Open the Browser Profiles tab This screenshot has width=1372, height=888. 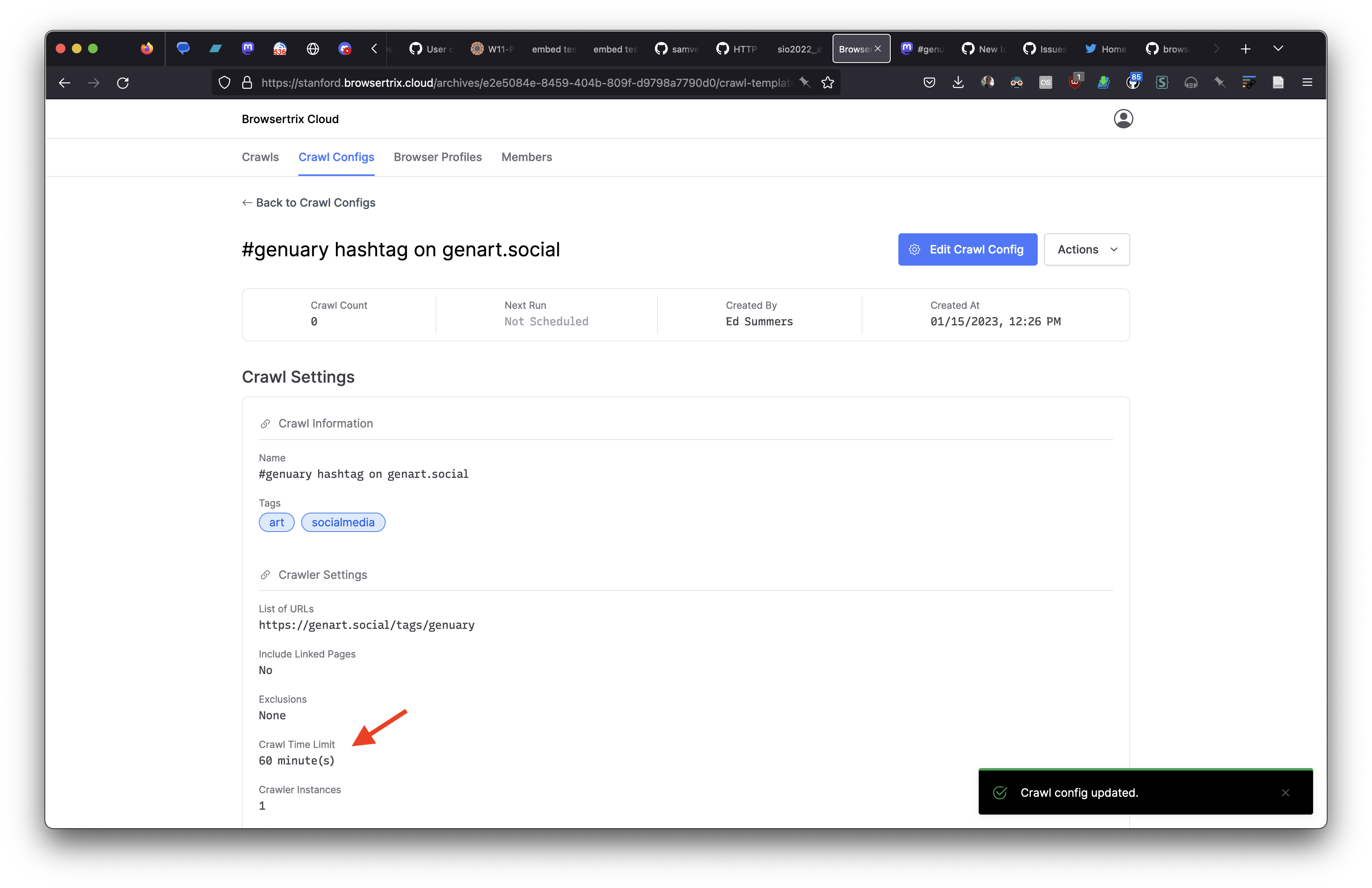click(x=438, y=157)
